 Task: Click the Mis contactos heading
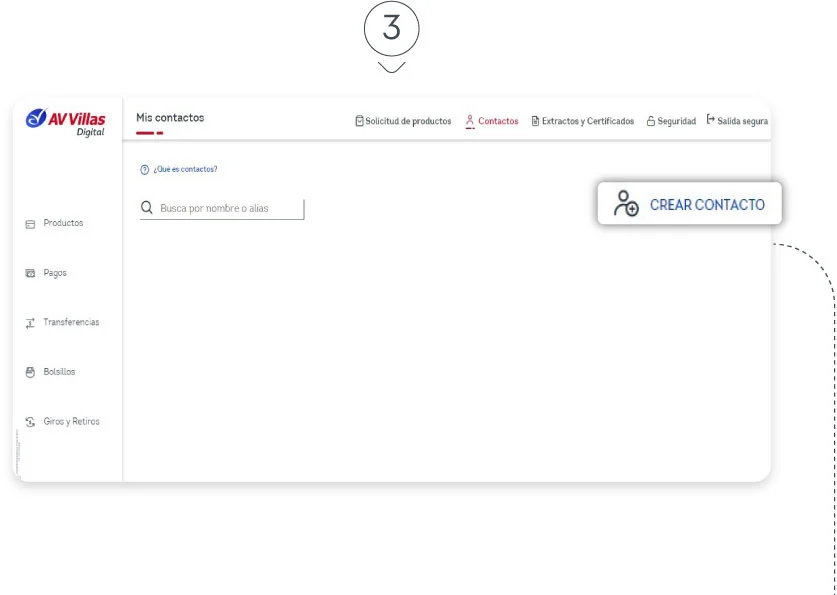pos(169,117)
